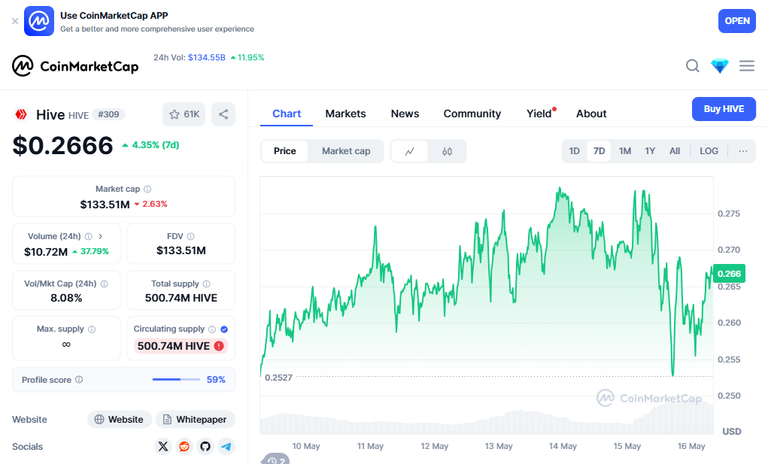768x464 pixels.
Task: Click the $133.51M market cap value
Action: click(x=105, y=204)
